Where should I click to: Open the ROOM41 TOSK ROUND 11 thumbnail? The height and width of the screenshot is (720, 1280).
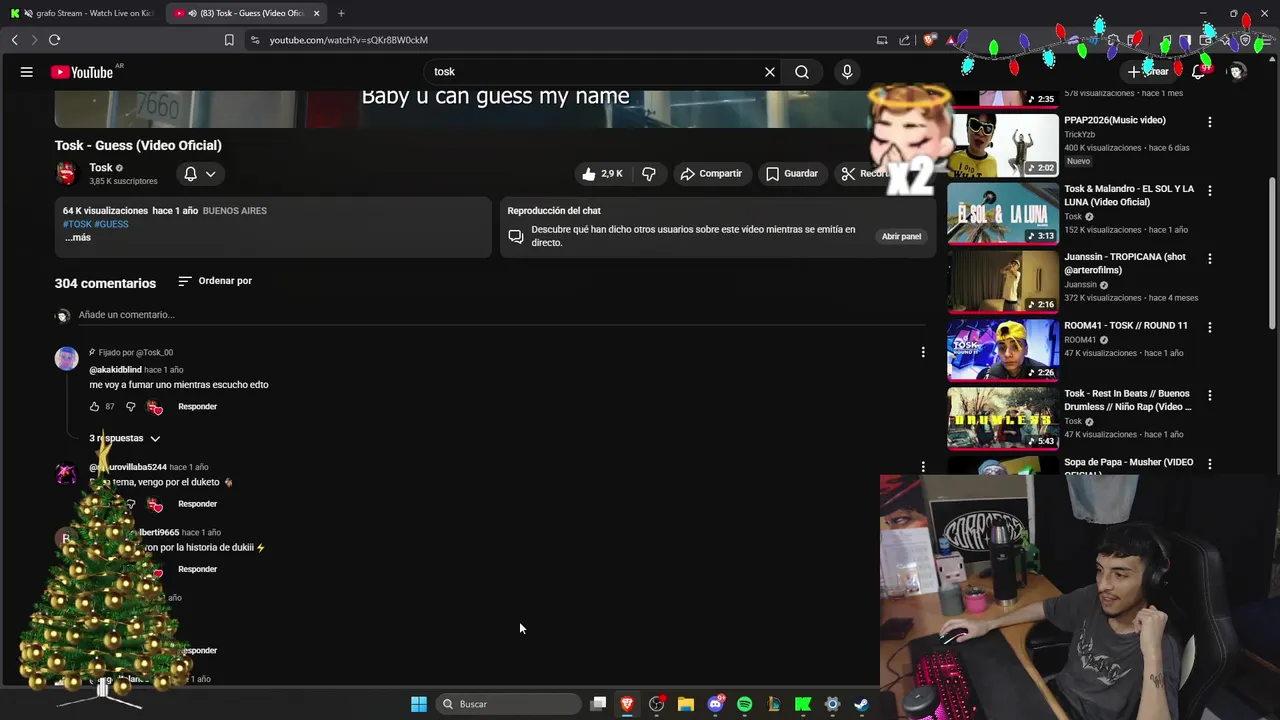click(1003, 350)
